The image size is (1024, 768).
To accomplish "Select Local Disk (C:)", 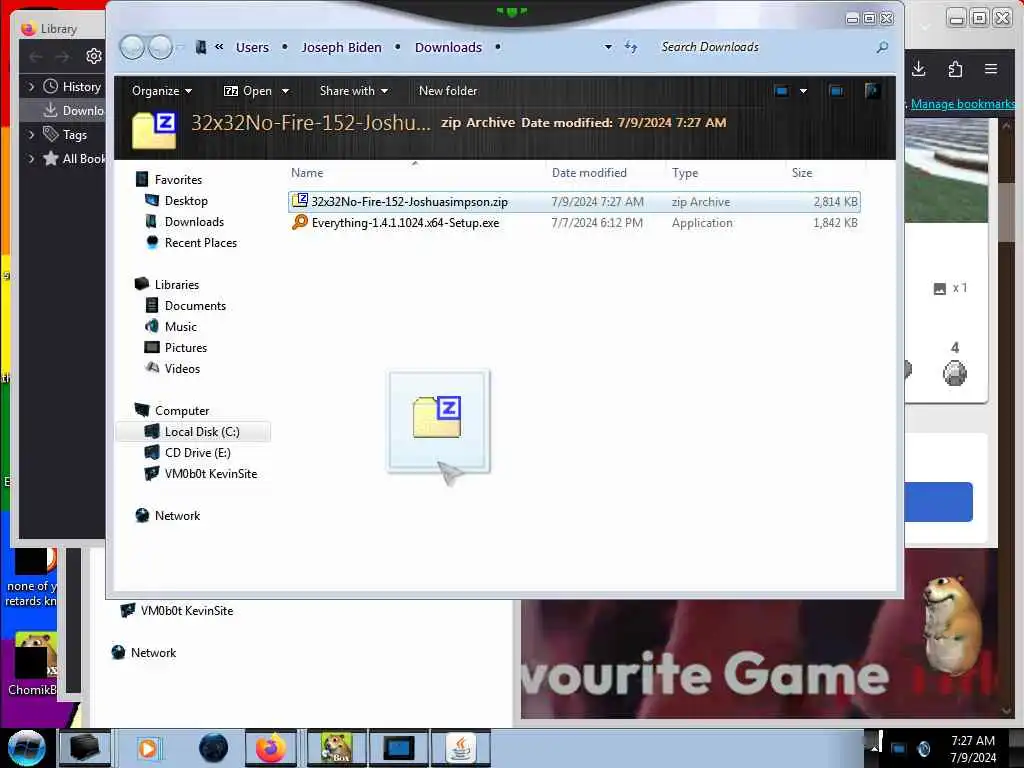I will coord(193,432).
